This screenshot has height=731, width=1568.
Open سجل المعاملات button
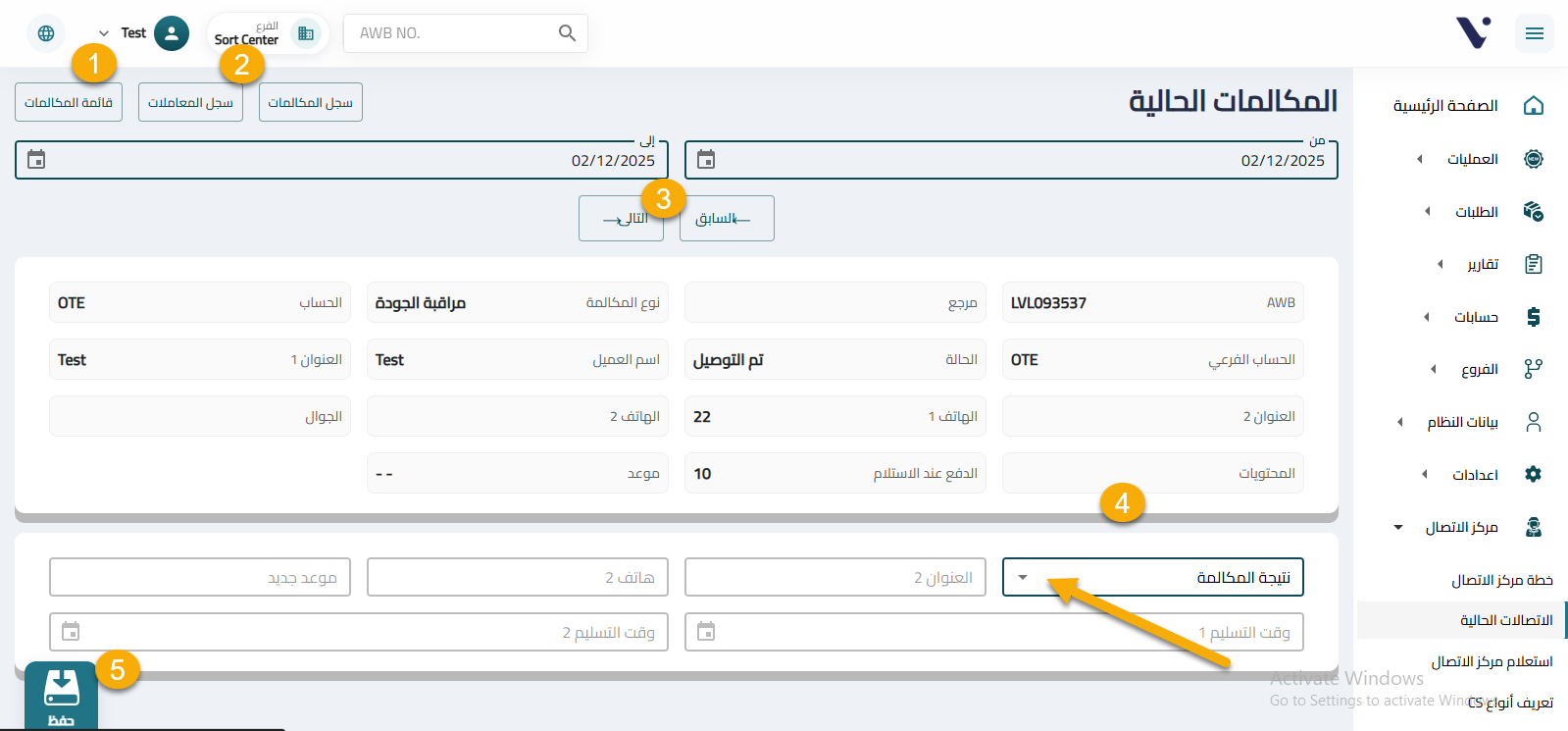pos(190,102)
